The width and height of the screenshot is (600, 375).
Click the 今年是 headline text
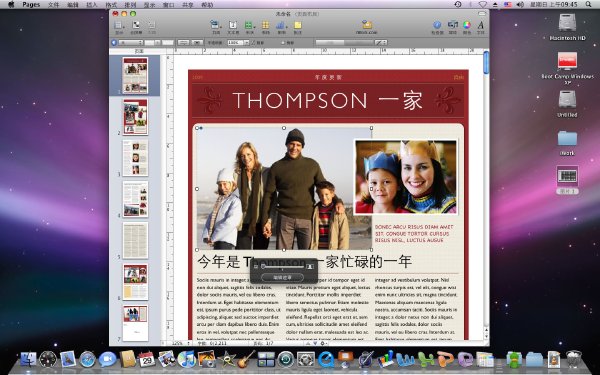click(305, 262)
